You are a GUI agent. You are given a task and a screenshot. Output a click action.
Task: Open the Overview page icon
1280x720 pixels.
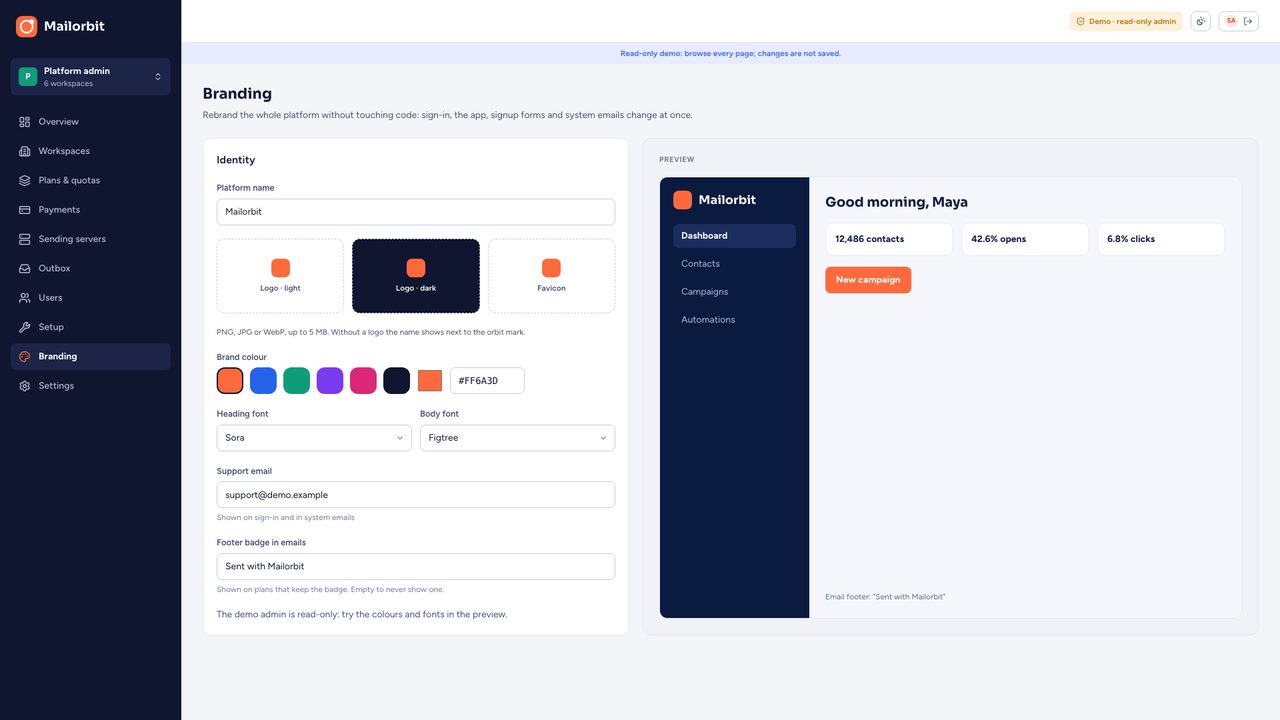click(x=25, y=122)
